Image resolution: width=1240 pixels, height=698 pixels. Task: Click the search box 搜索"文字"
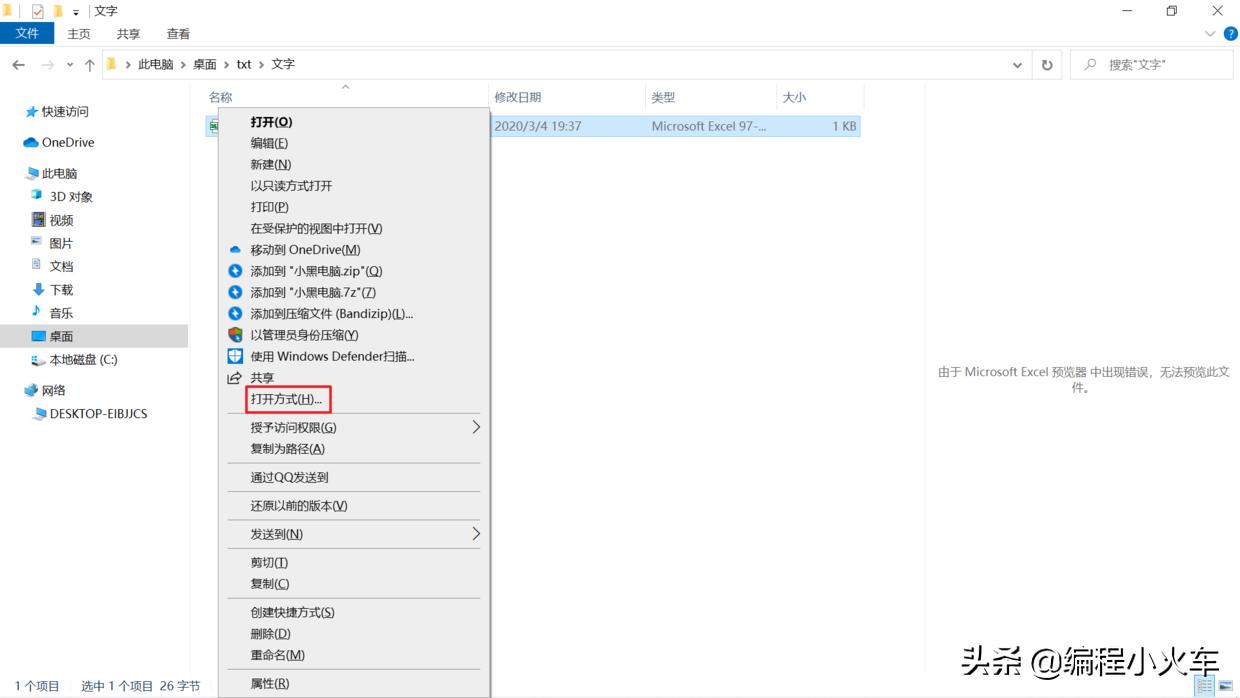tap(1151, 64)
